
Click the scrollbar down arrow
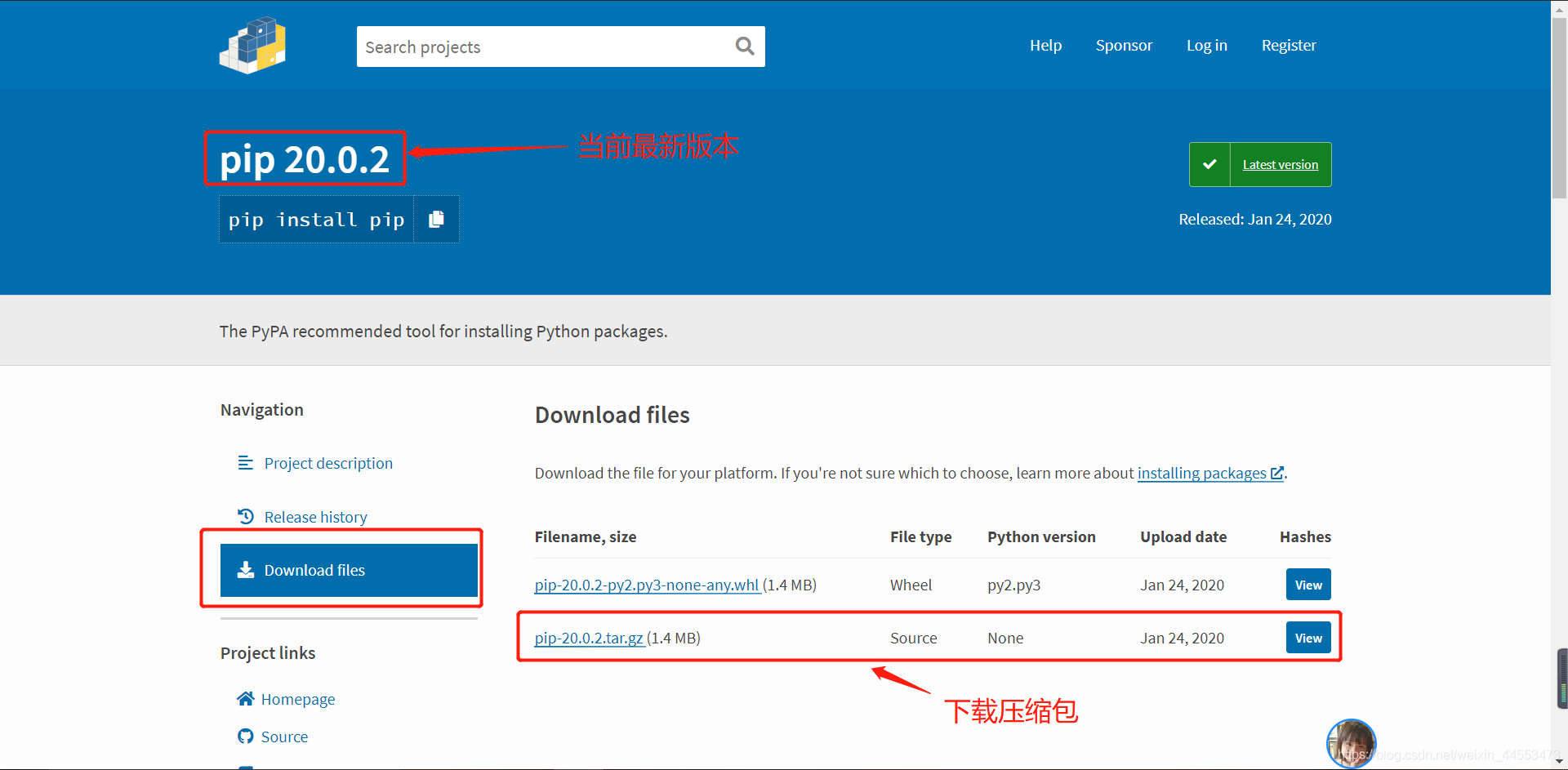[x=1559, y=762]
